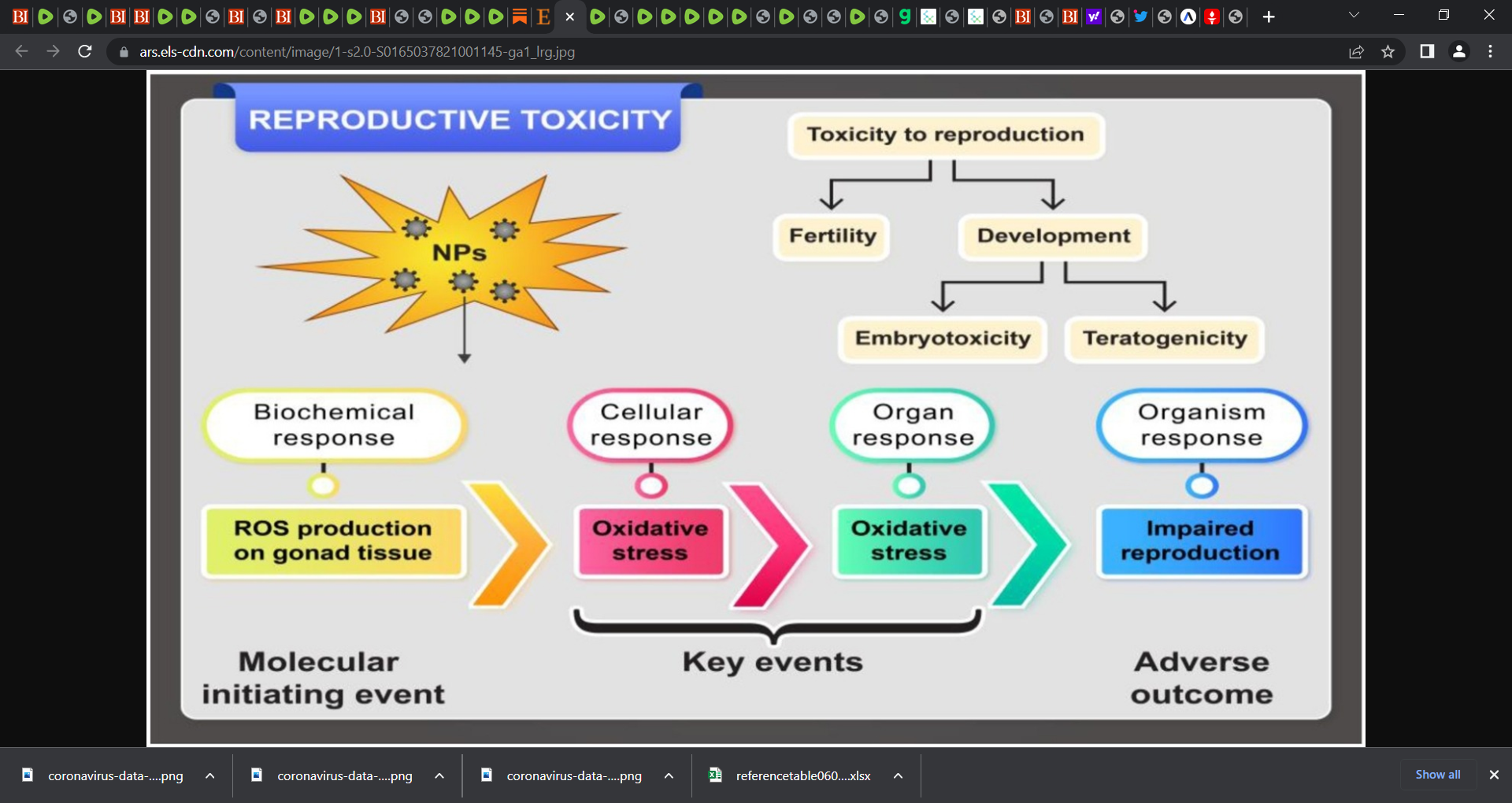The width and height of the screenshot is (1512, 803).
Task: Click the 'Development' box in the diagram
Action: [1053, 236]
